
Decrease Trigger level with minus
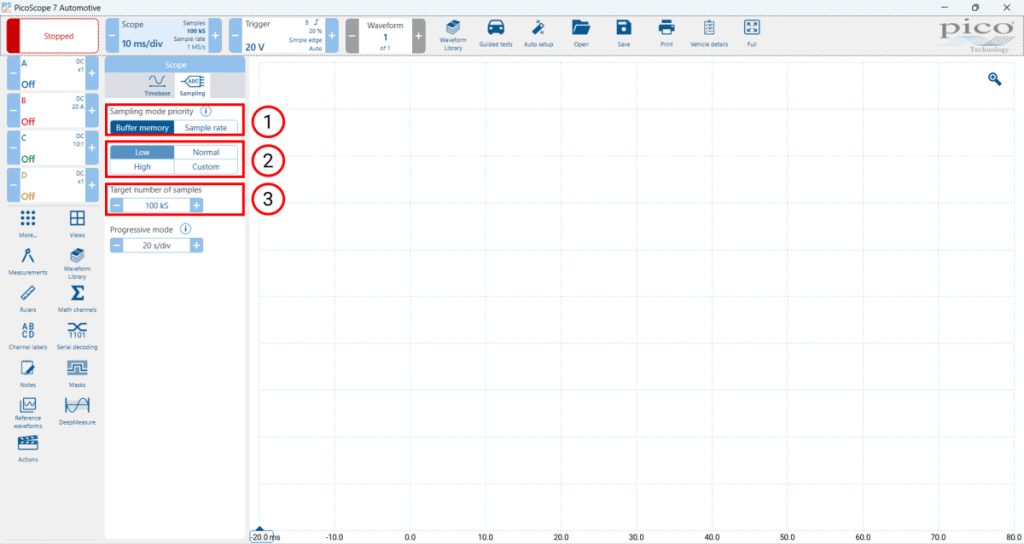point(235,35)
